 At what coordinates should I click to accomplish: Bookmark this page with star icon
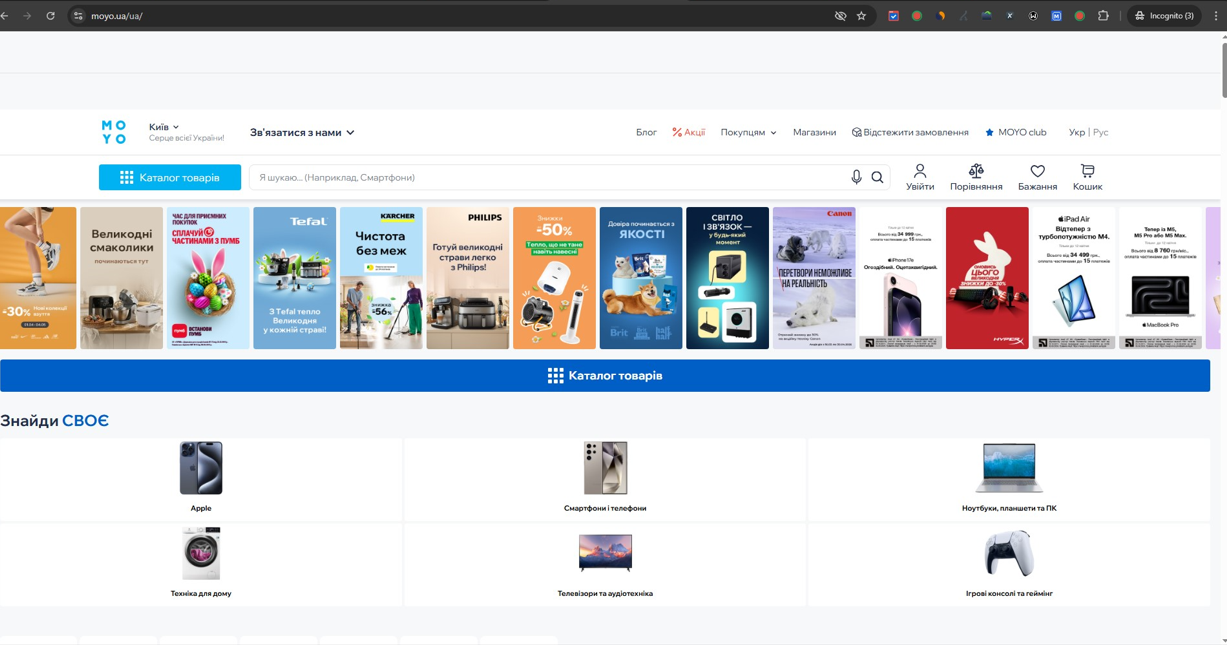pos(861,16)
